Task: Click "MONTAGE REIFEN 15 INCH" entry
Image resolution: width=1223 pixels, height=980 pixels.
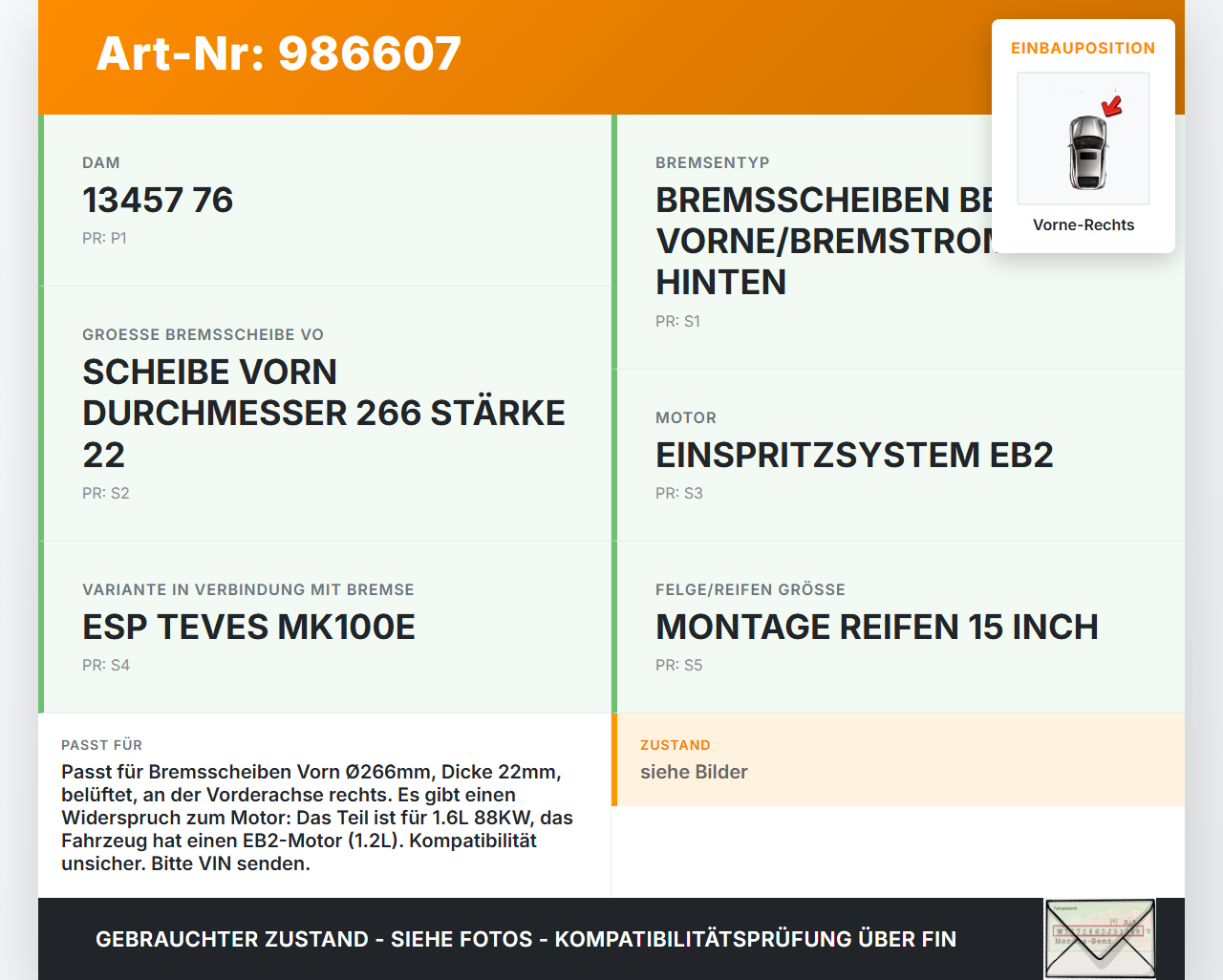Action: pos(876,628)
